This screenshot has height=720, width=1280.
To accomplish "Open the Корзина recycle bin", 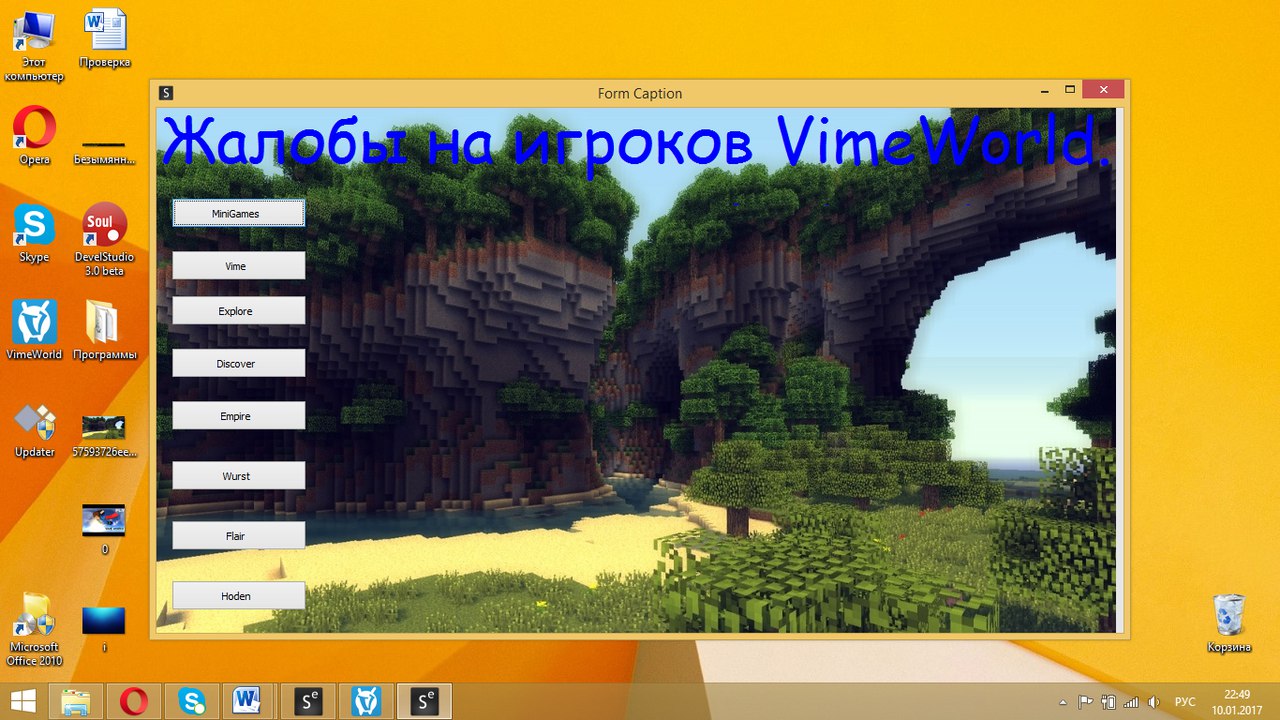I will [1229, 623].
